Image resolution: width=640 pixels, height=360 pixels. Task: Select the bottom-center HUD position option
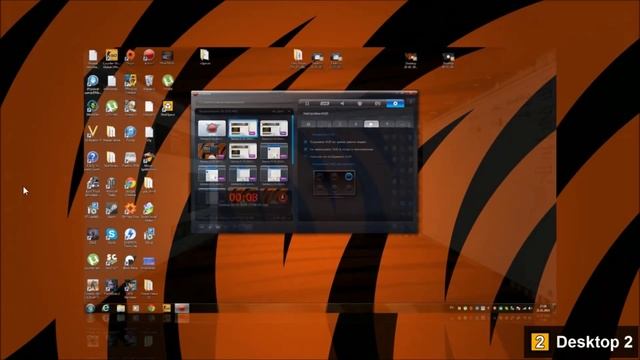[334, 188]
